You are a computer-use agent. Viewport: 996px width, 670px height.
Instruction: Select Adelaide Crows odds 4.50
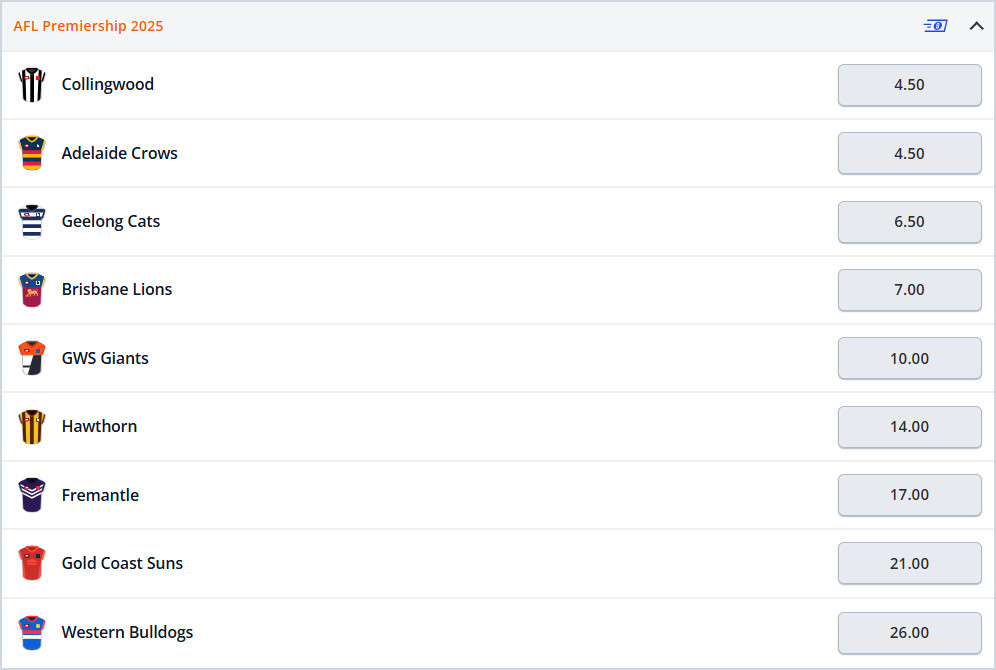[x=910, y=153]
